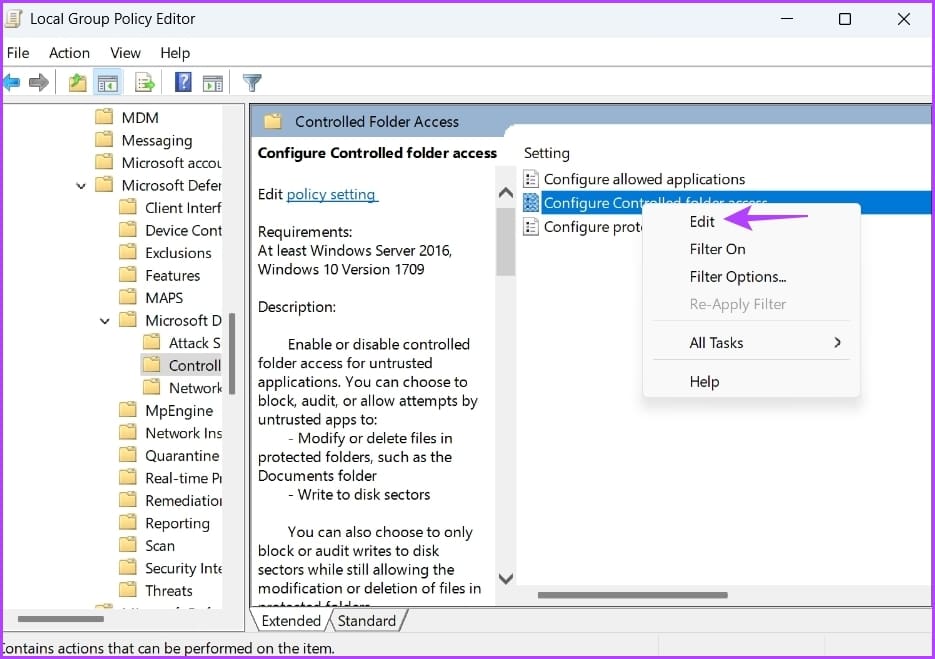Viewport: 935px width, 659px height.
Task: Click the Quarantine folder icon
Action: 128,454
